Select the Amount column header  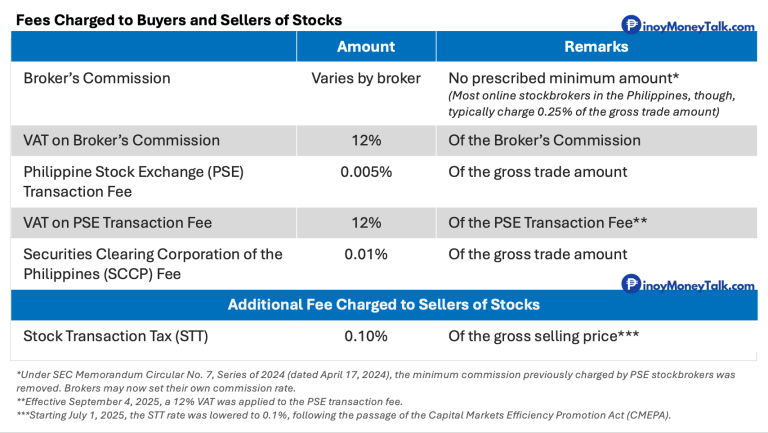point(366,47)
